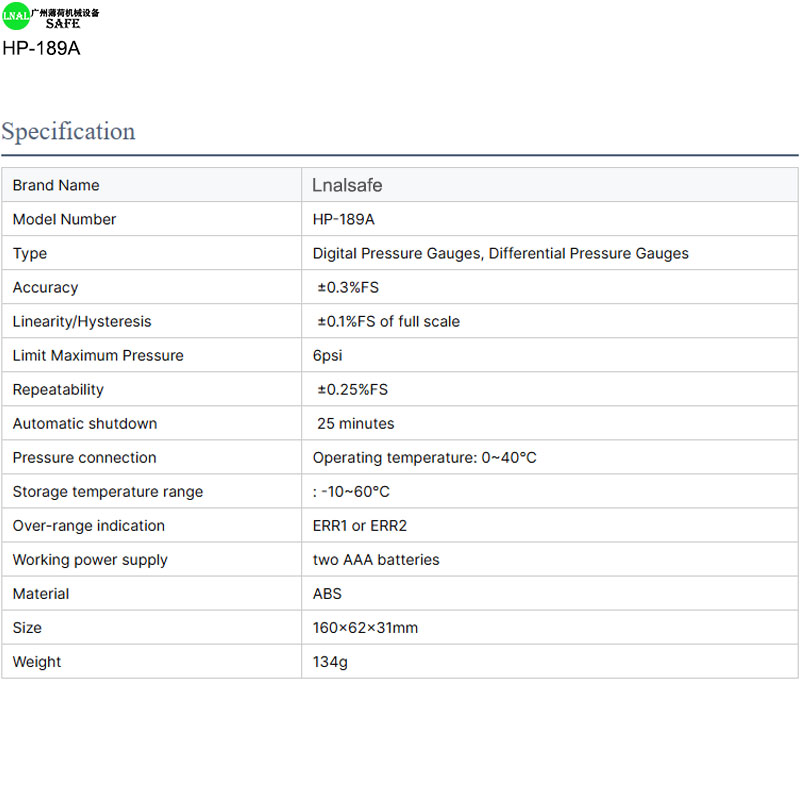Select the Accuracy label cell
This screenshot has height=800, width=800.
pos(152,287)
